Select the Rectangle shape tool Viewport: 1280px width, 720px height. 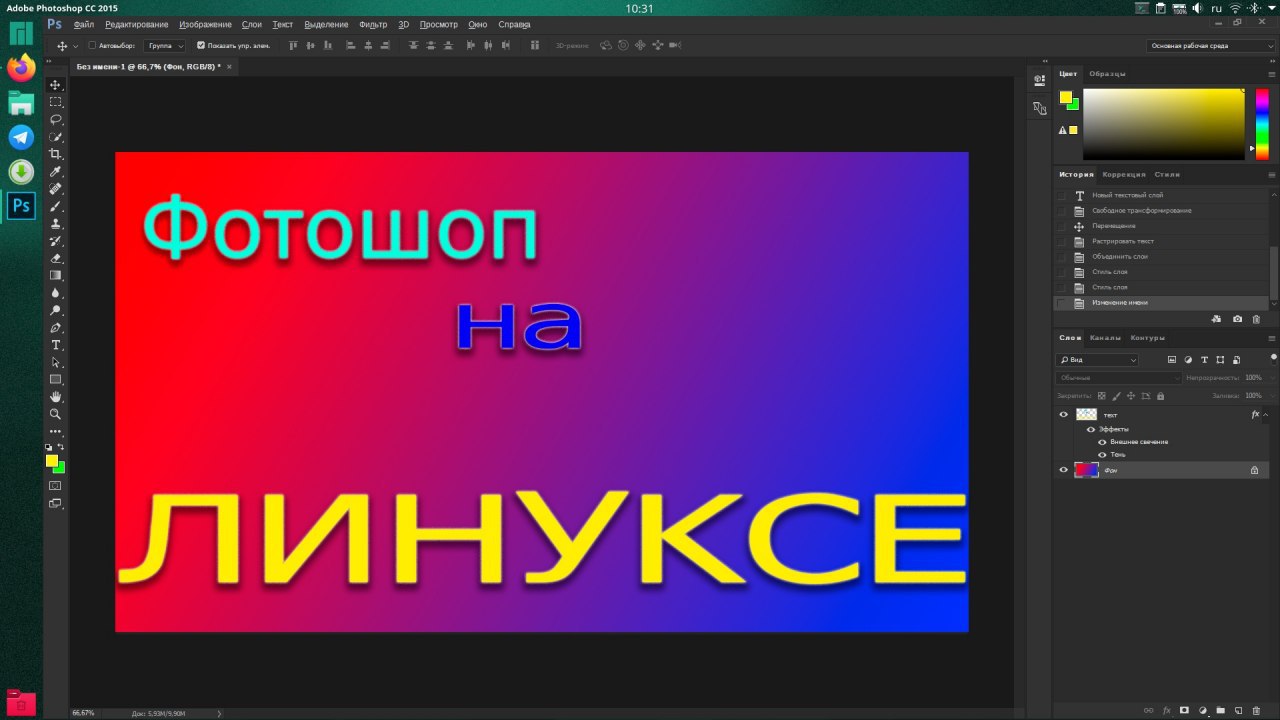tap(56, 380)
